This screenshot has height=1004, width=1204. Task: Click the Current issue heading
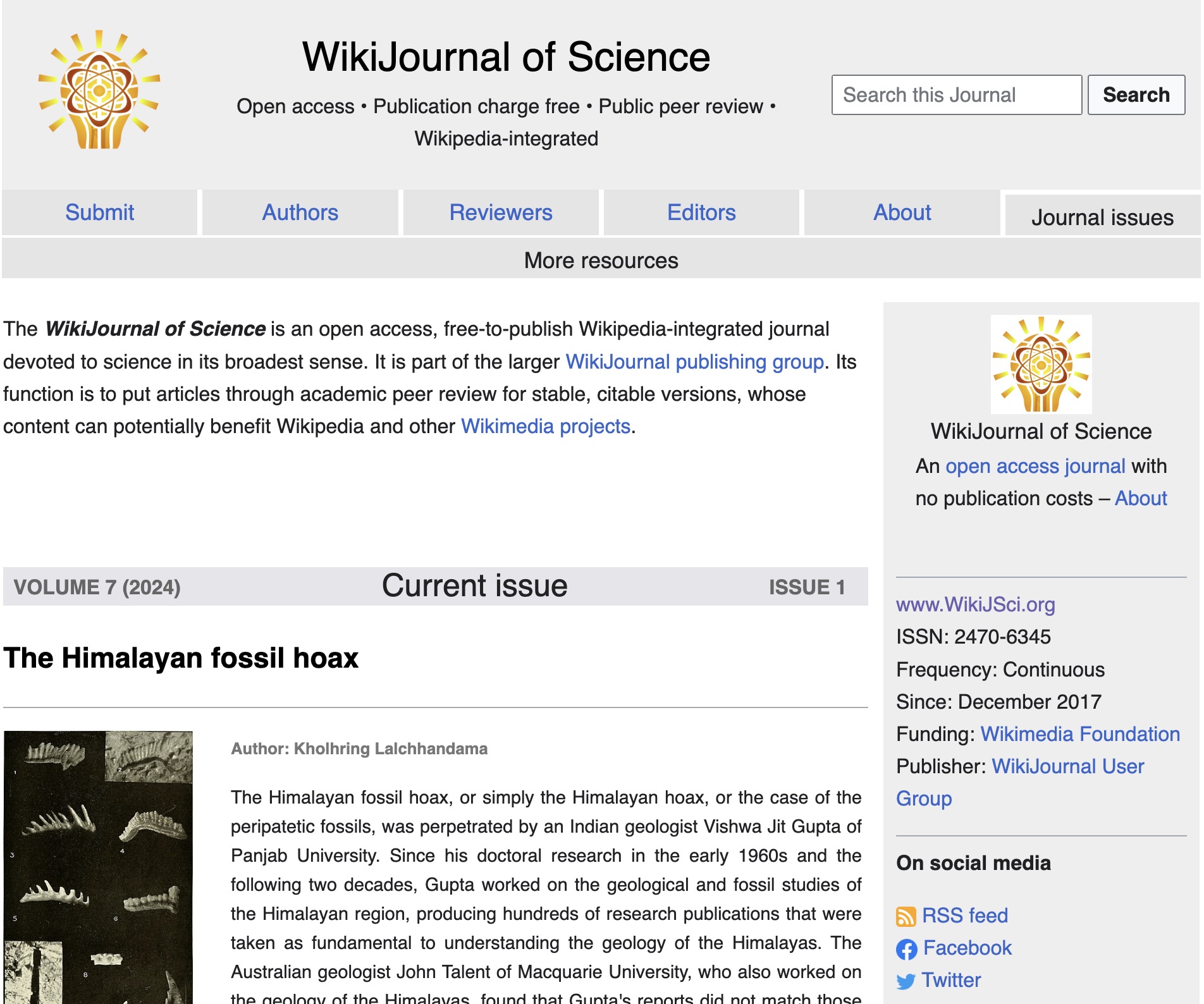[x=474, y=585]
